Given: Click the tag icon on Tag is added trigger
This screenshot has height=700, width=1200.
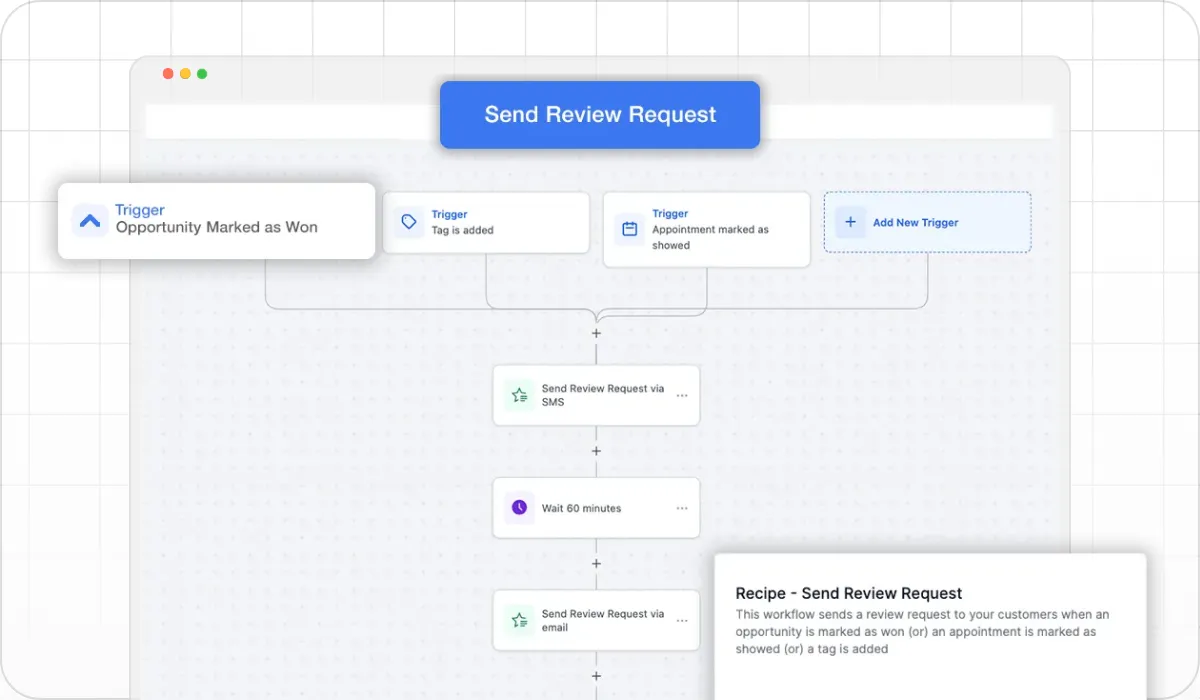Looking at the screenshot, I should click(x=409, y=222).
